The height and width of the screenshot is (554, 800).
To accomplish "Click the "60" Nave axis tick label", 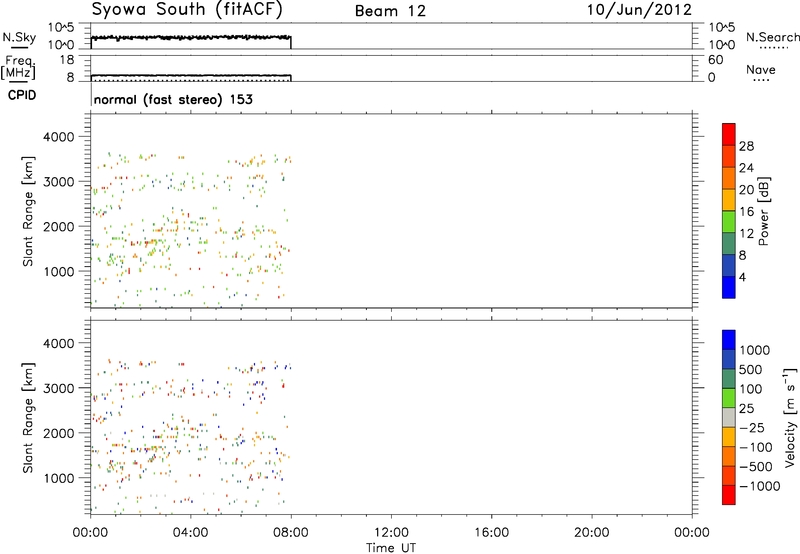I will click(715, 60).
